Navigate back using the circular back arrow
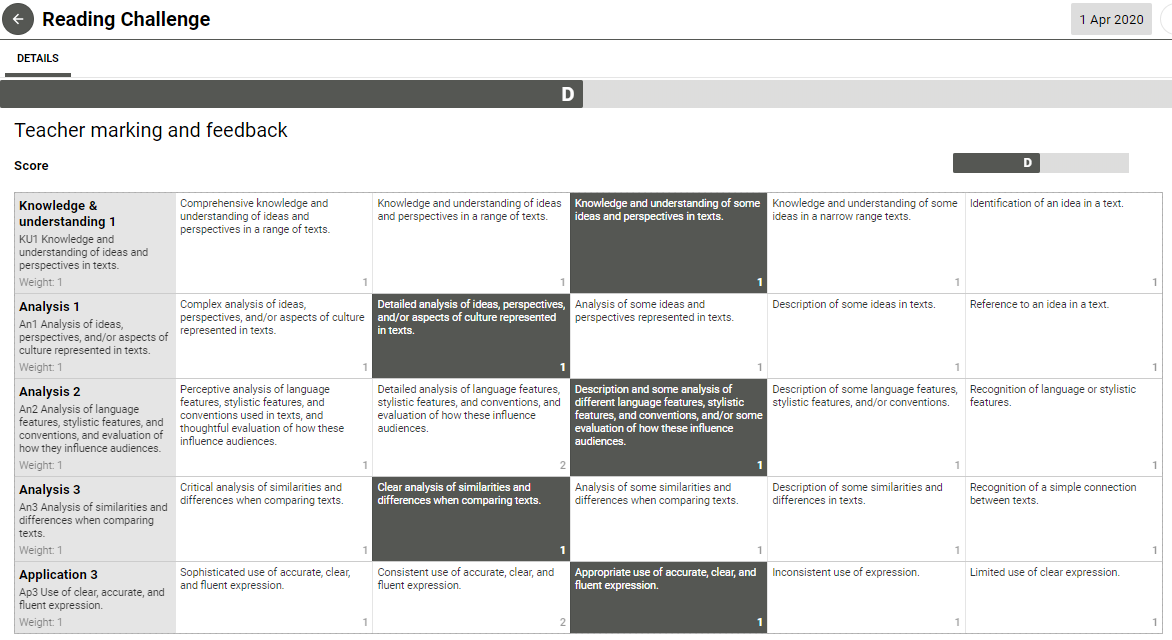The height and width of the screenshot is (640, 1172). (18, 19)
